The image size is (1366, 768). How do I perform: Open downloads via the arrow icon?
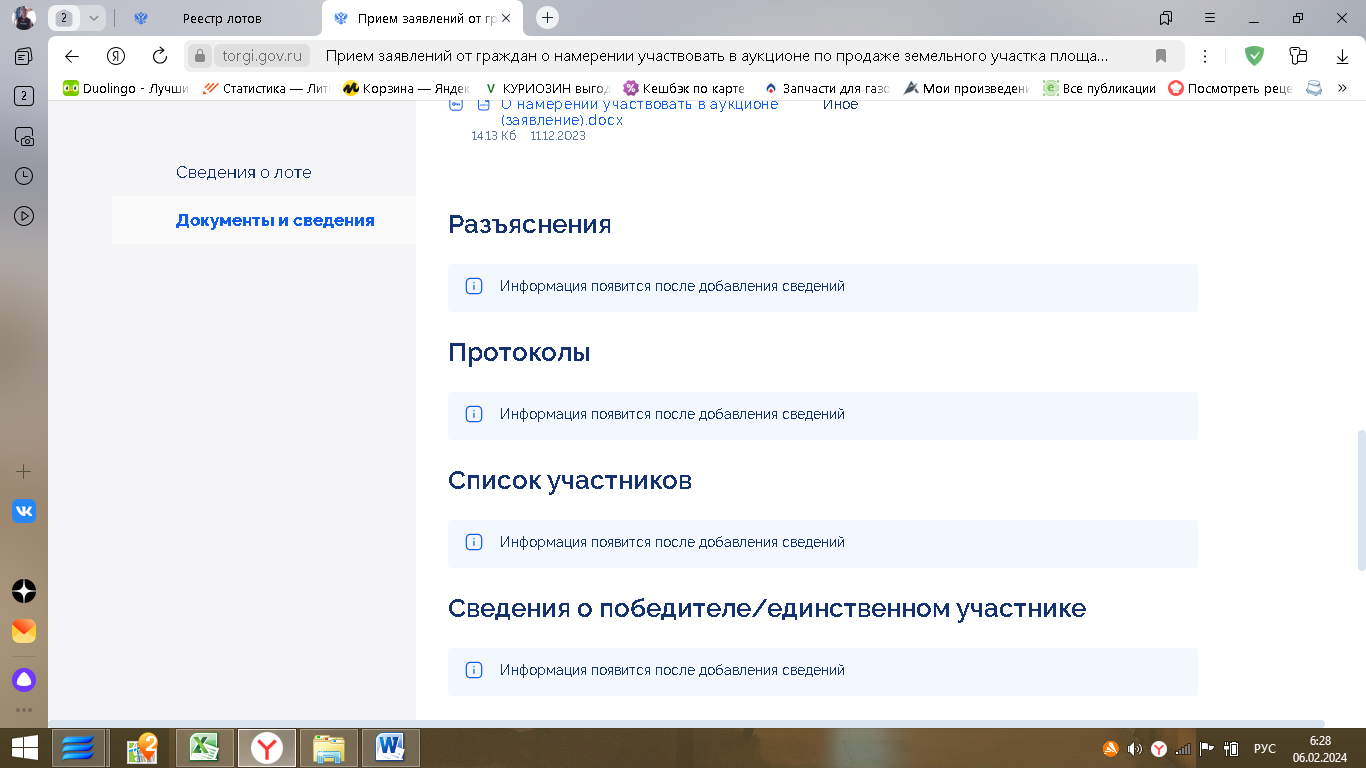pos(1342,55)
